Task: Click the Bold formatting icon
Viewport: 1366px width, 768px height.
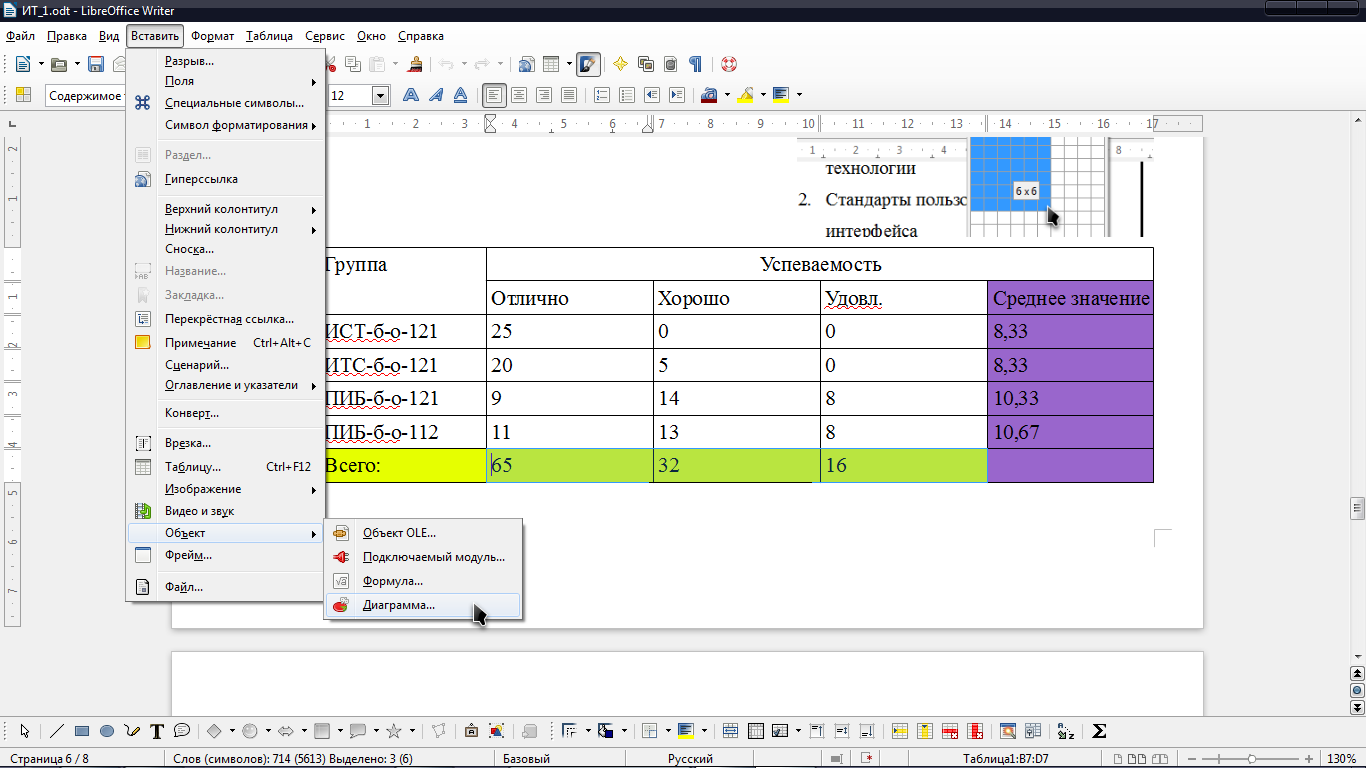Action: point(410,95)
